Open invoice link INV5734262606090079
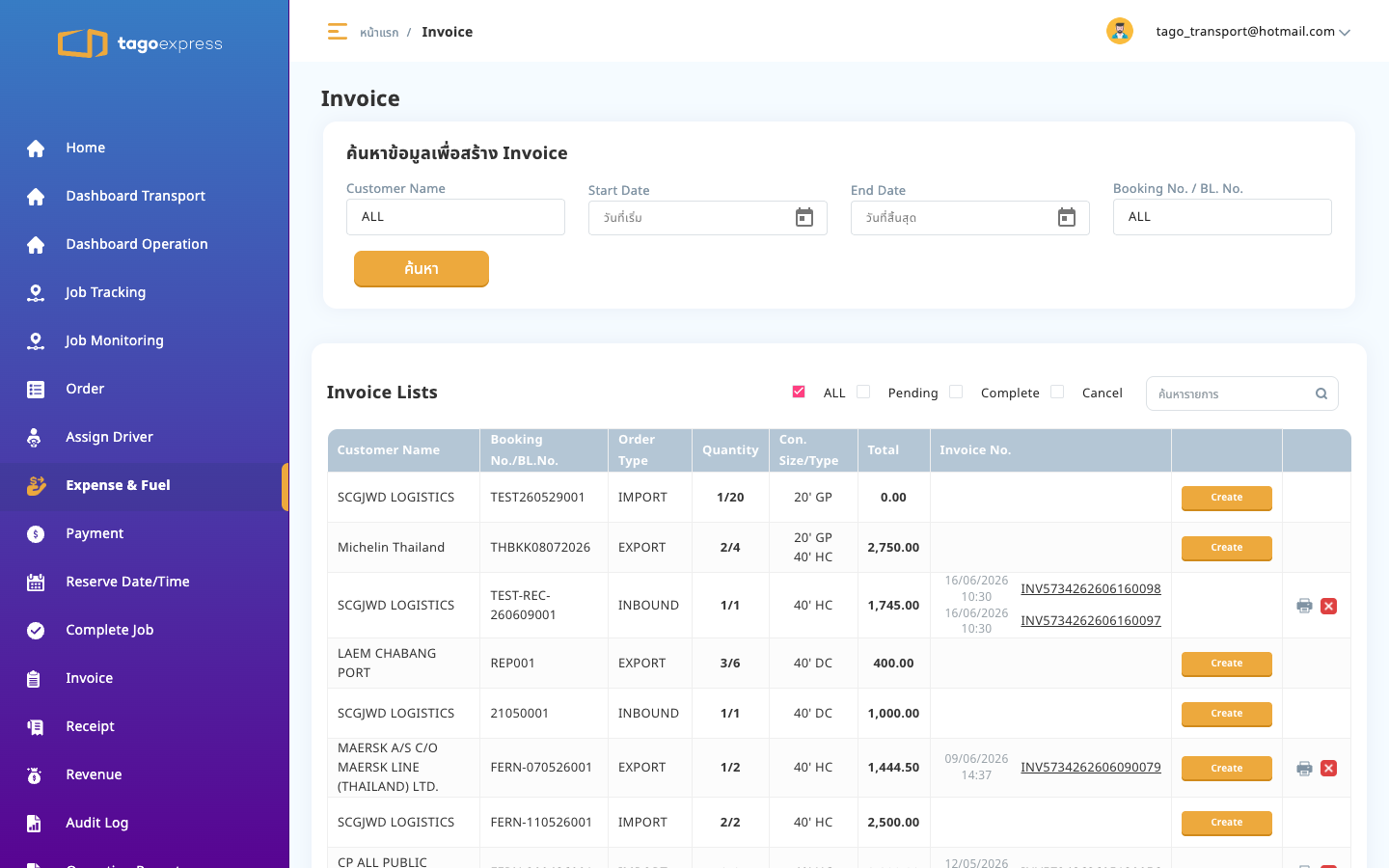This screenshot has height=868, width=1389. pyautogui.click(x=1091, y=767)
